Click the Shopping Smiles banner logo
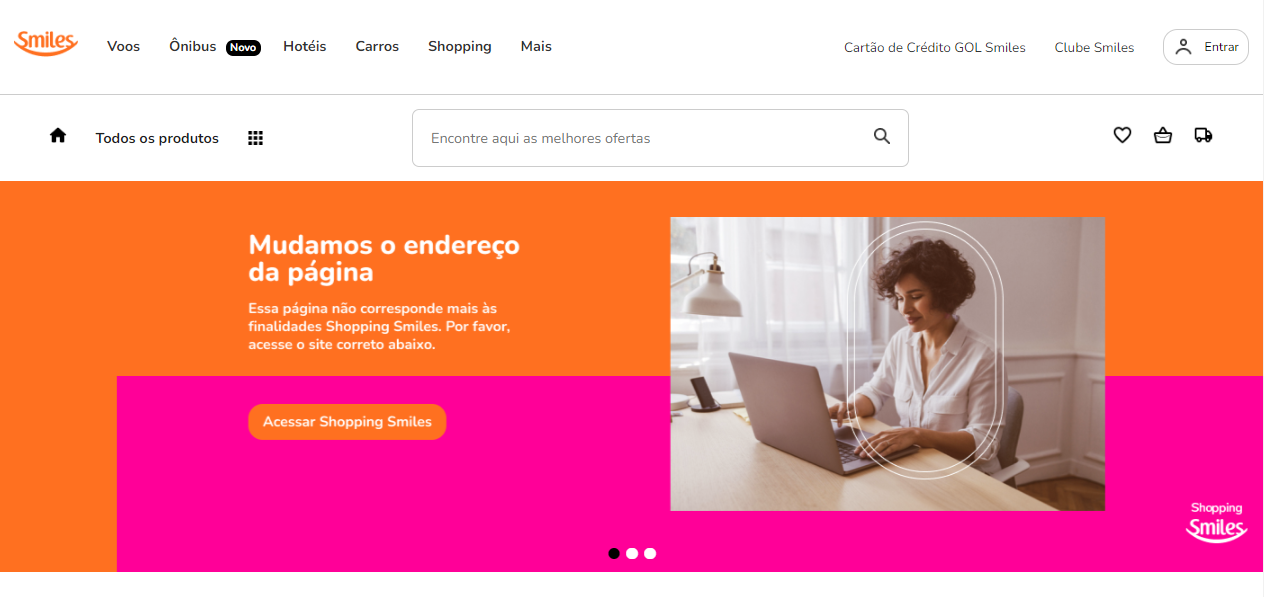 [x=1216, y=523]
